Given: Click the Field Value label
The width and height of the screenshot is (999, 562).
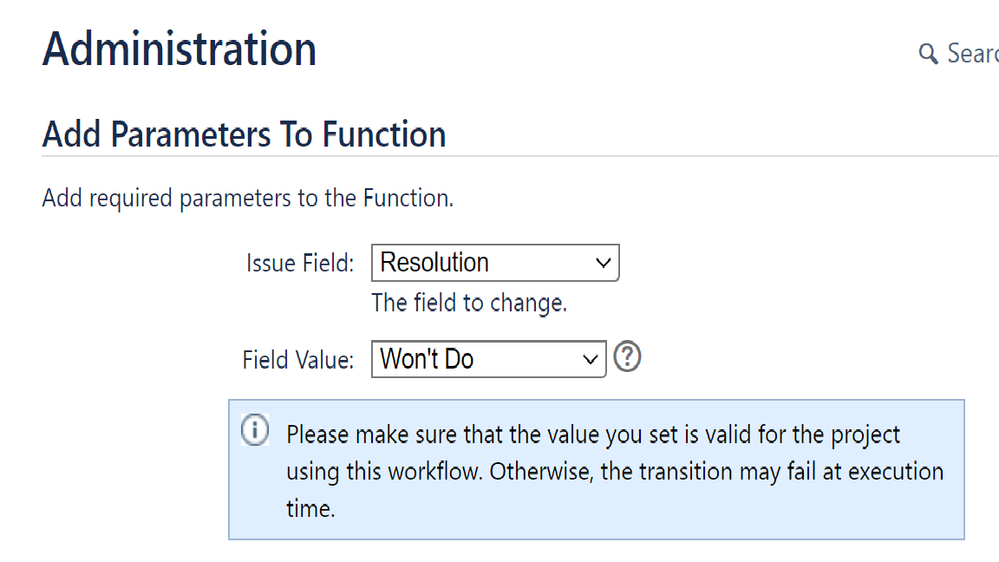Looking at the screenshot, I should 298,360.
